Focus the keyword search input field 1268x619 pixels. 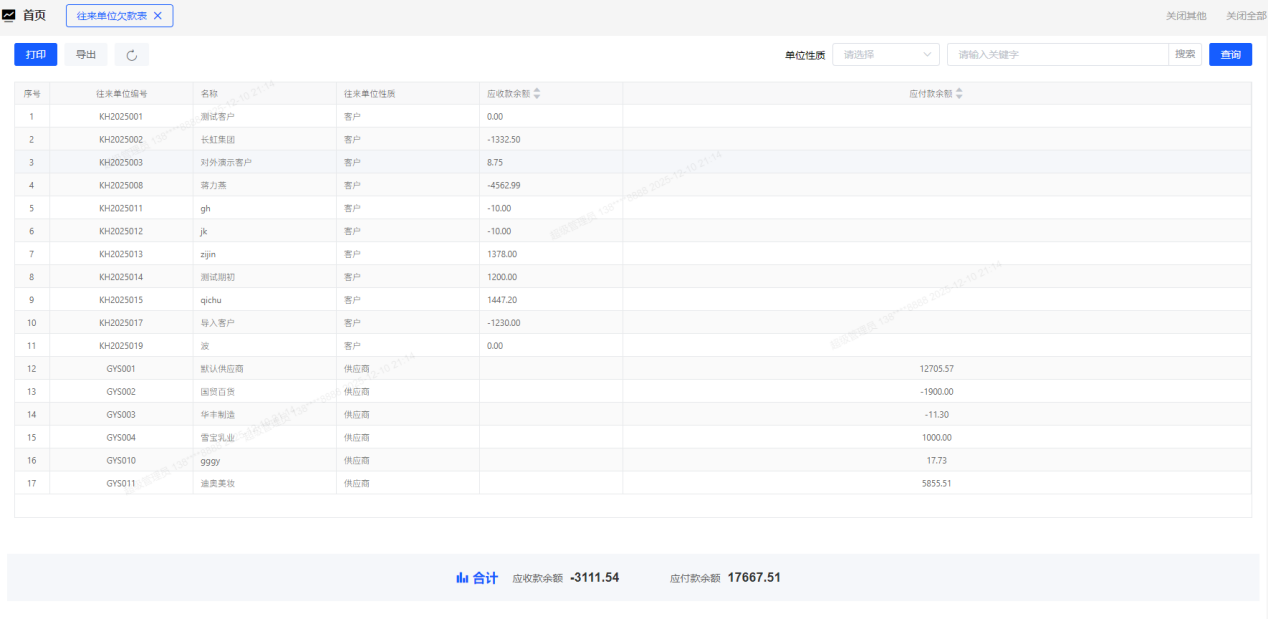[1058, 55]
